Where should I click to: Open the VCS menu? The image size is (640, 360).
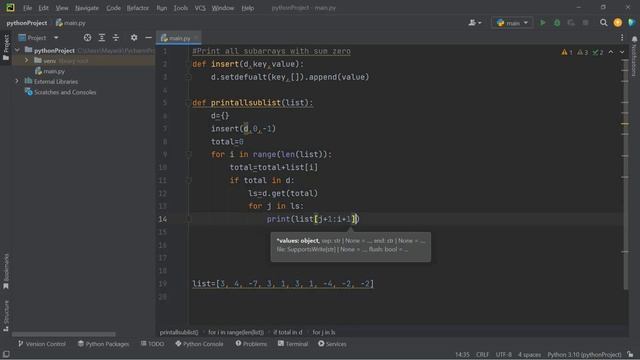pos(200,8)
